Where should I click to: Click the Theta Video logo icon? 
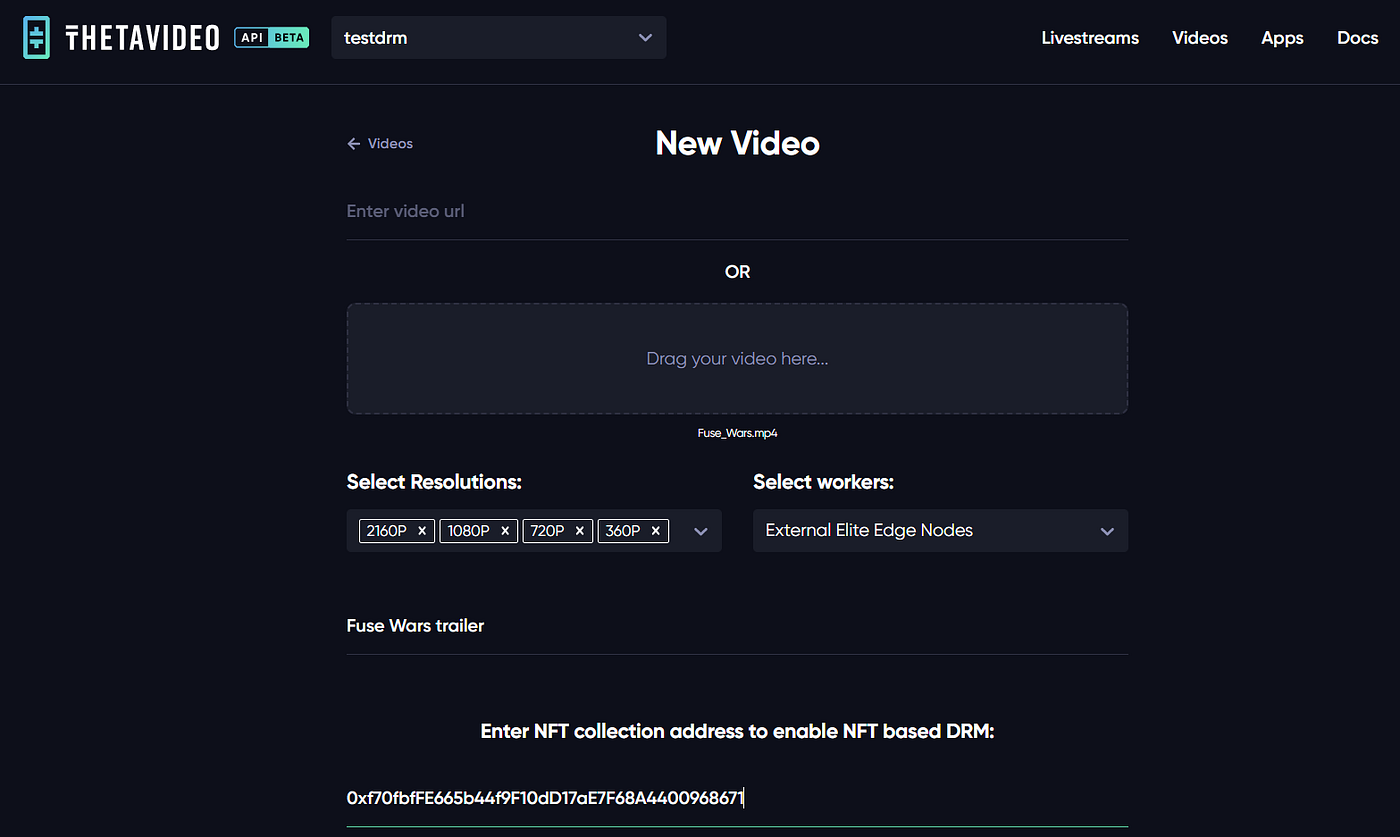37,38
